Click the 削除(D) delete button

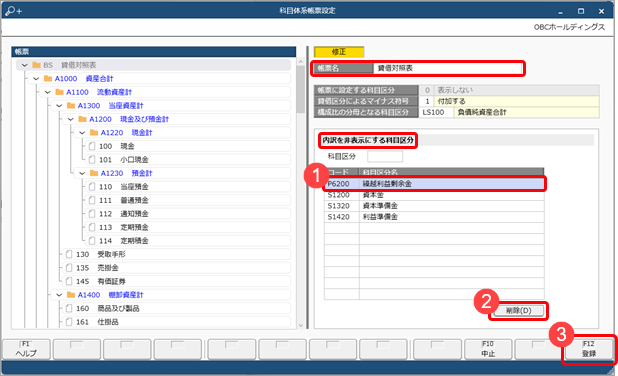point(518,311)
